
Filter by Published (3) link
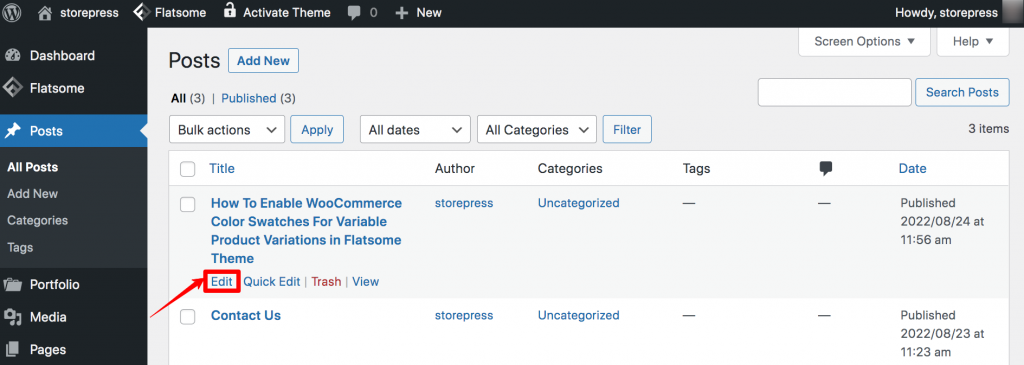259,98
